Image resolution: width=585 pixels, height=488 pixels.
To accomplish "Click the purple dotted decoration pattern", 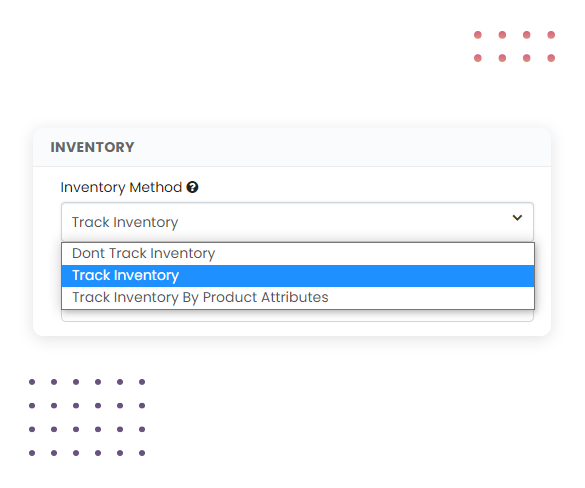I will (x=87, y=417).
